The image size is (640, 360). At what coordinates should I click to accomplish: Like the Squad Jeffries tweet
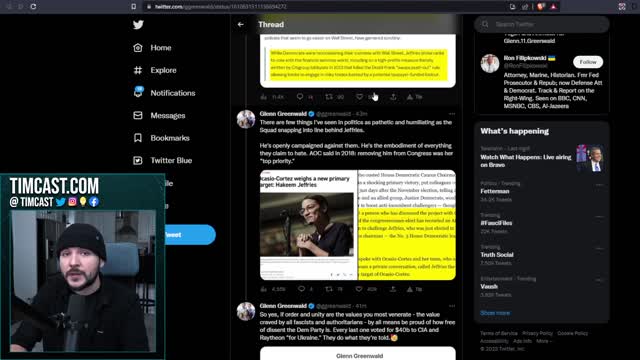[x=359, y=289]
